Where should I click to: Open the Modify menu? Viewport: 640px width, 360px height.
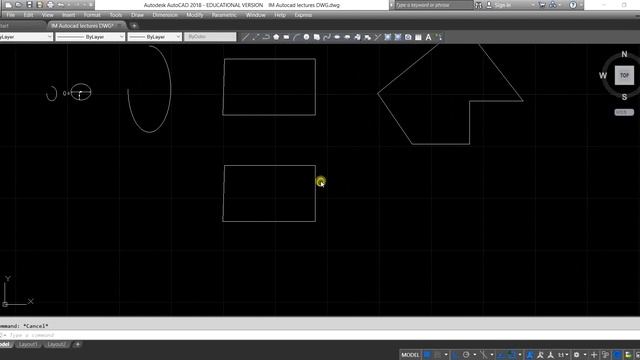click(x=195, y=15)
